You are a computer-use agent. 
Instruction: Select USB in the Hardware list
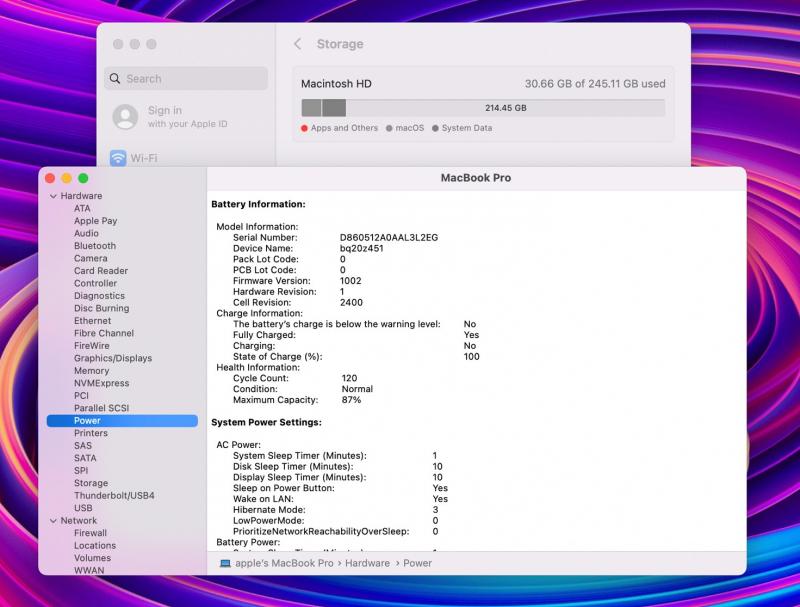click(x=83, y=508)
